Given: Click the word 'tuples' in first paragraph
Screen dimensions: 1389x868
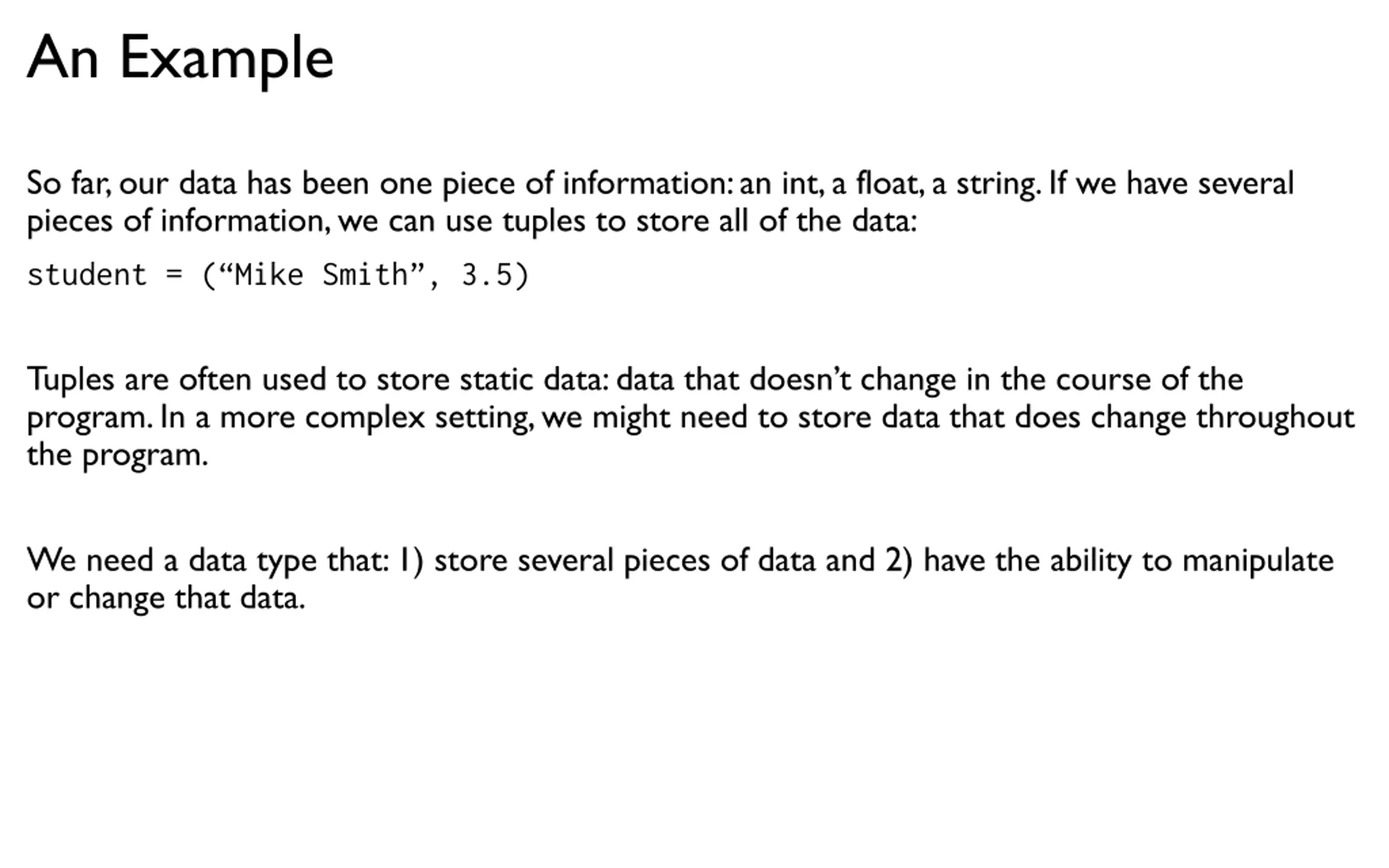Looking at the screenshot, I should 544,221.
